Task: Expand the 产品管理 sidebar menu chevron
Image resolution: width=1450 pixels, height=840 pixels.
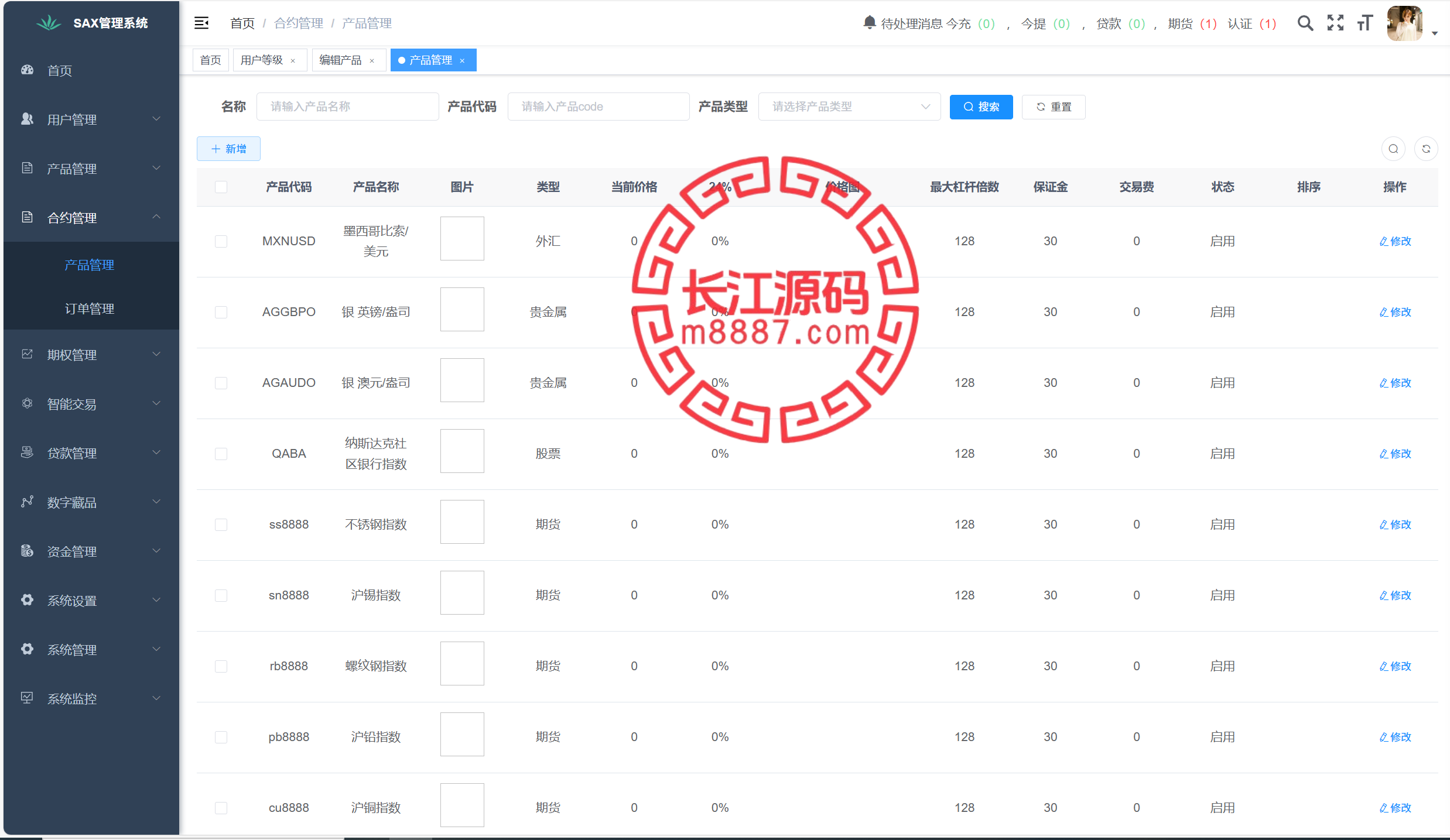Action: coord(156,168)
